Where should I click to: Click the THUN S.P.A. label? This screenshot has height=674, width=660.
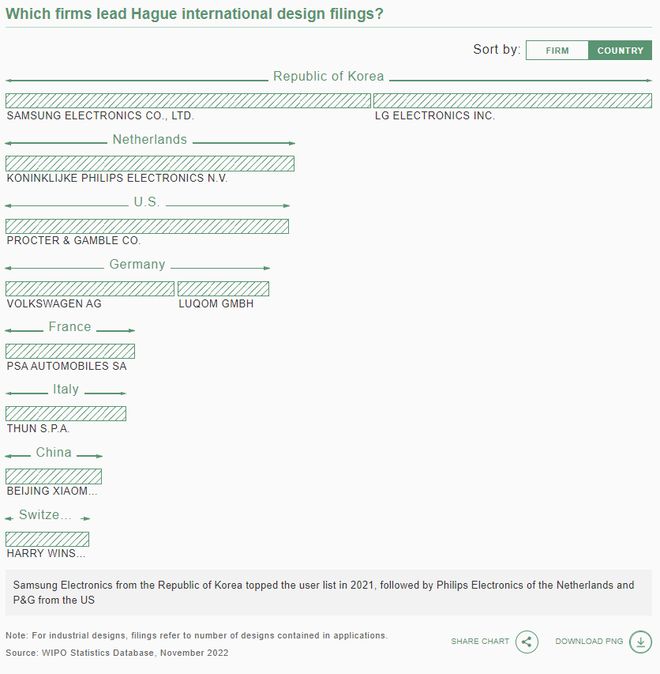click(x=38, y=428)
